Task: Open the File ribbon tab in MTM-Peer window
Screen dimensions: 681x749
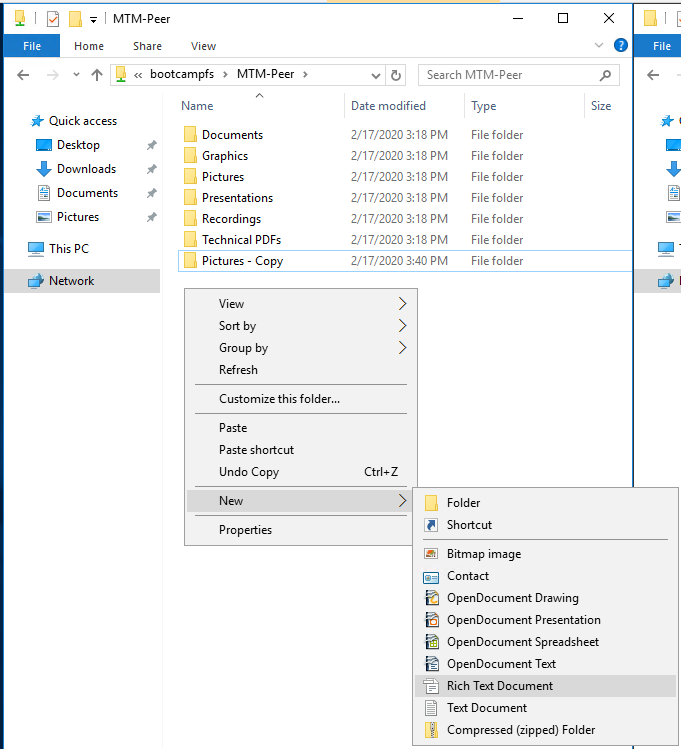Action: coord(32,46)
